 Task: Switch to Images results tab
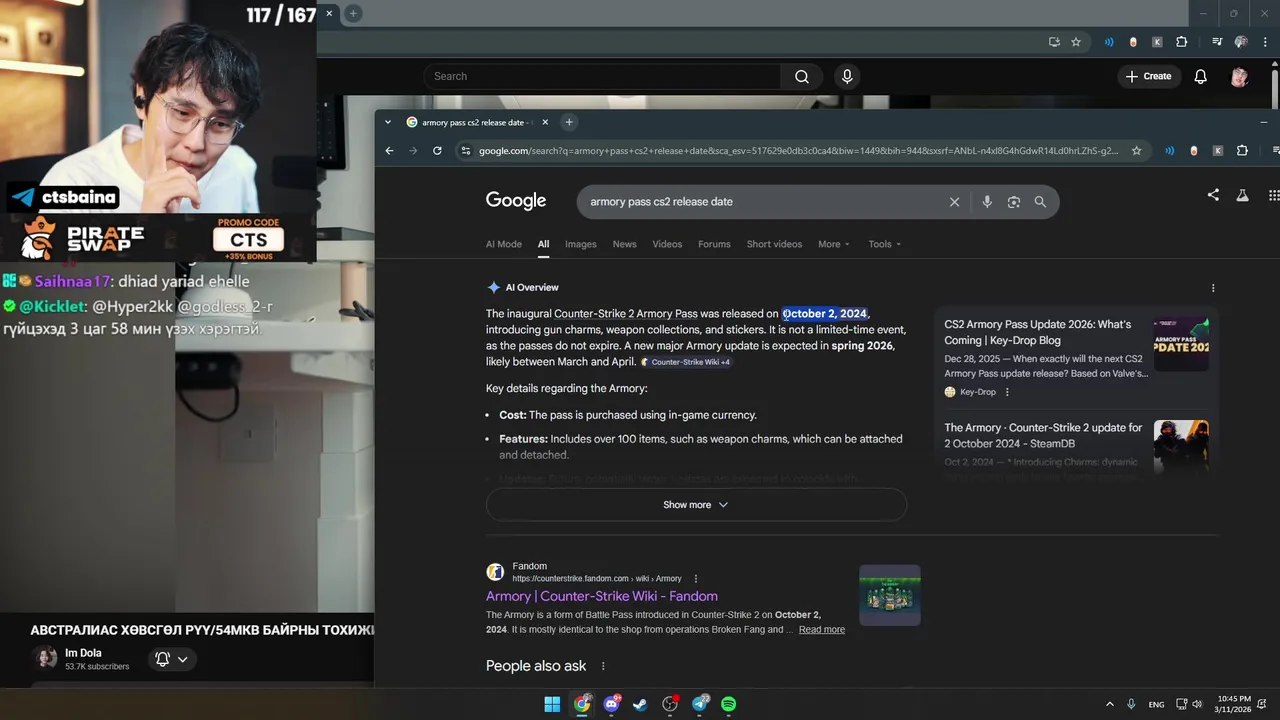(581, 244)
